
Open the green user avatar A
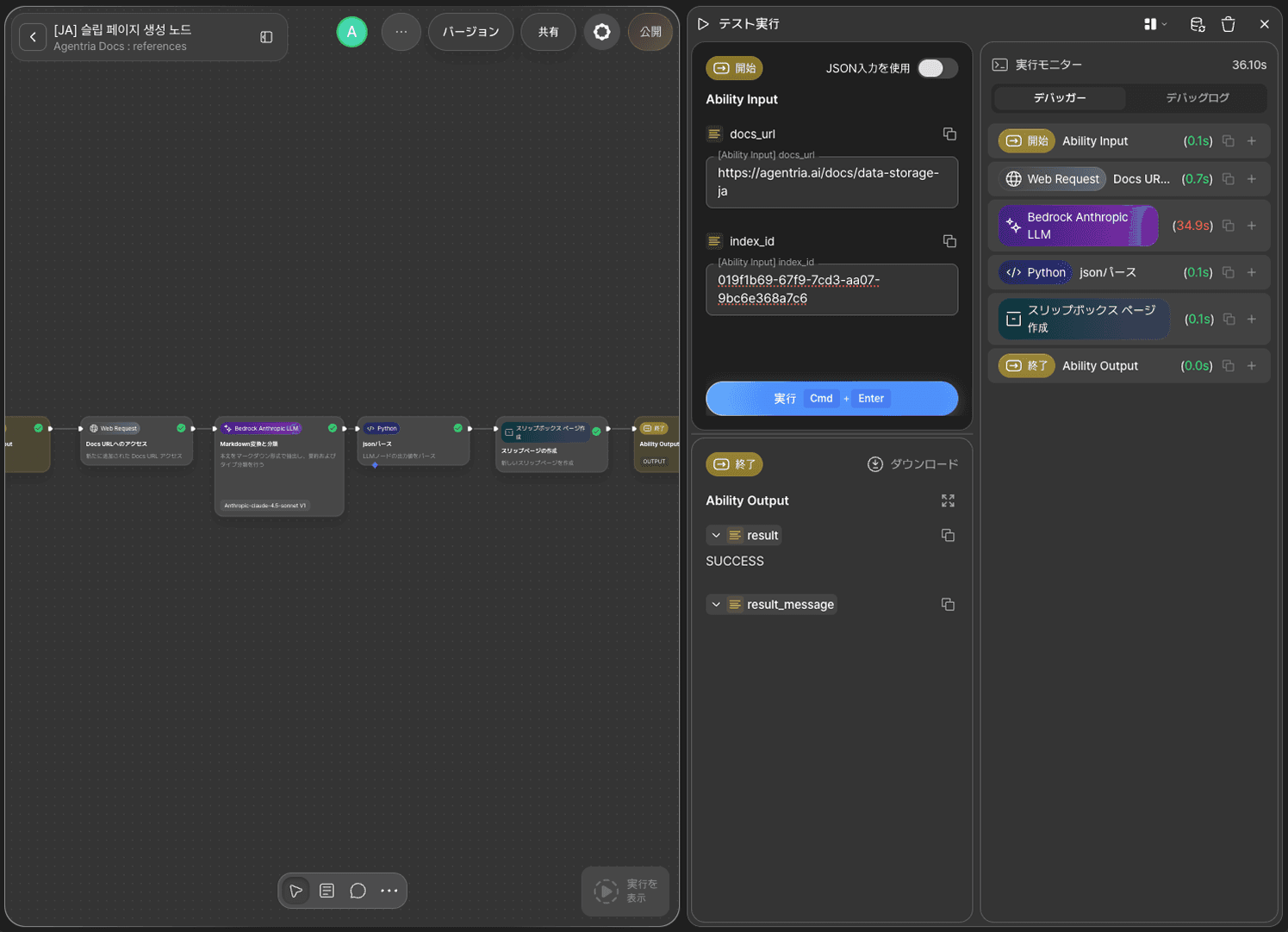[352, 32]
